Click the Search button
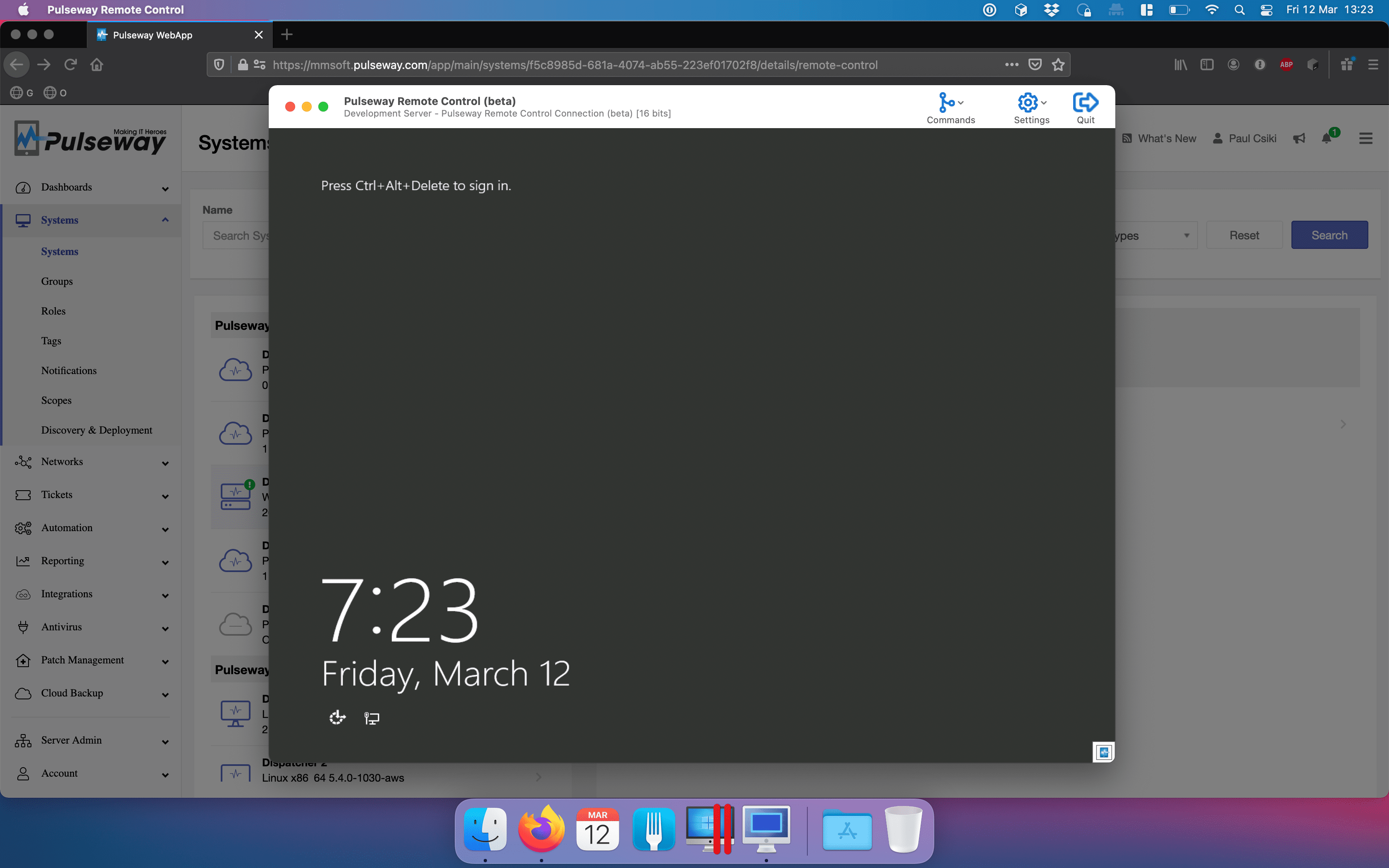Image resolution: width=1389 pixels, height=868 pixels. (x=1329, y=235)
